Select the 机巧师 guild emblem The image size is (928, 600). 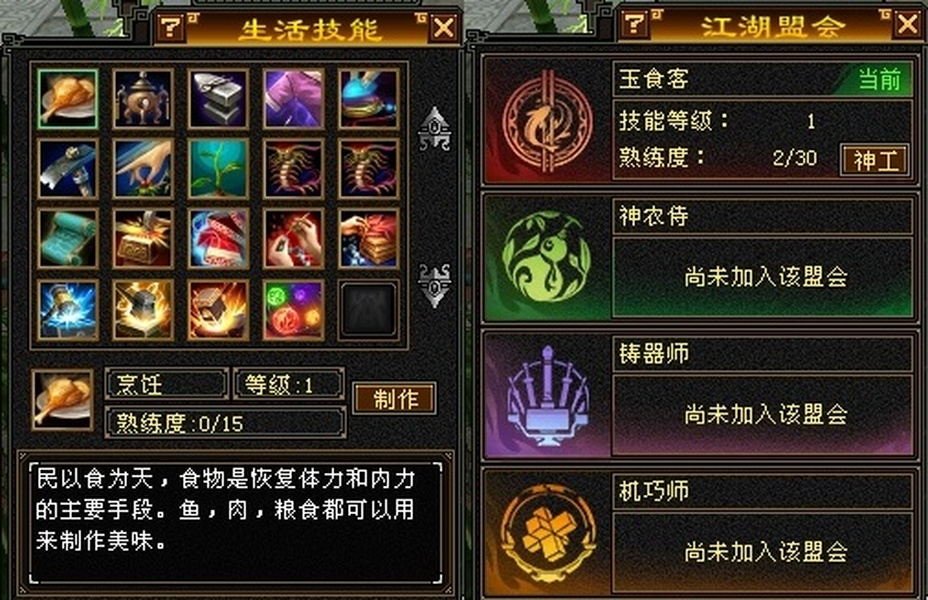click(x=547, y=533)
